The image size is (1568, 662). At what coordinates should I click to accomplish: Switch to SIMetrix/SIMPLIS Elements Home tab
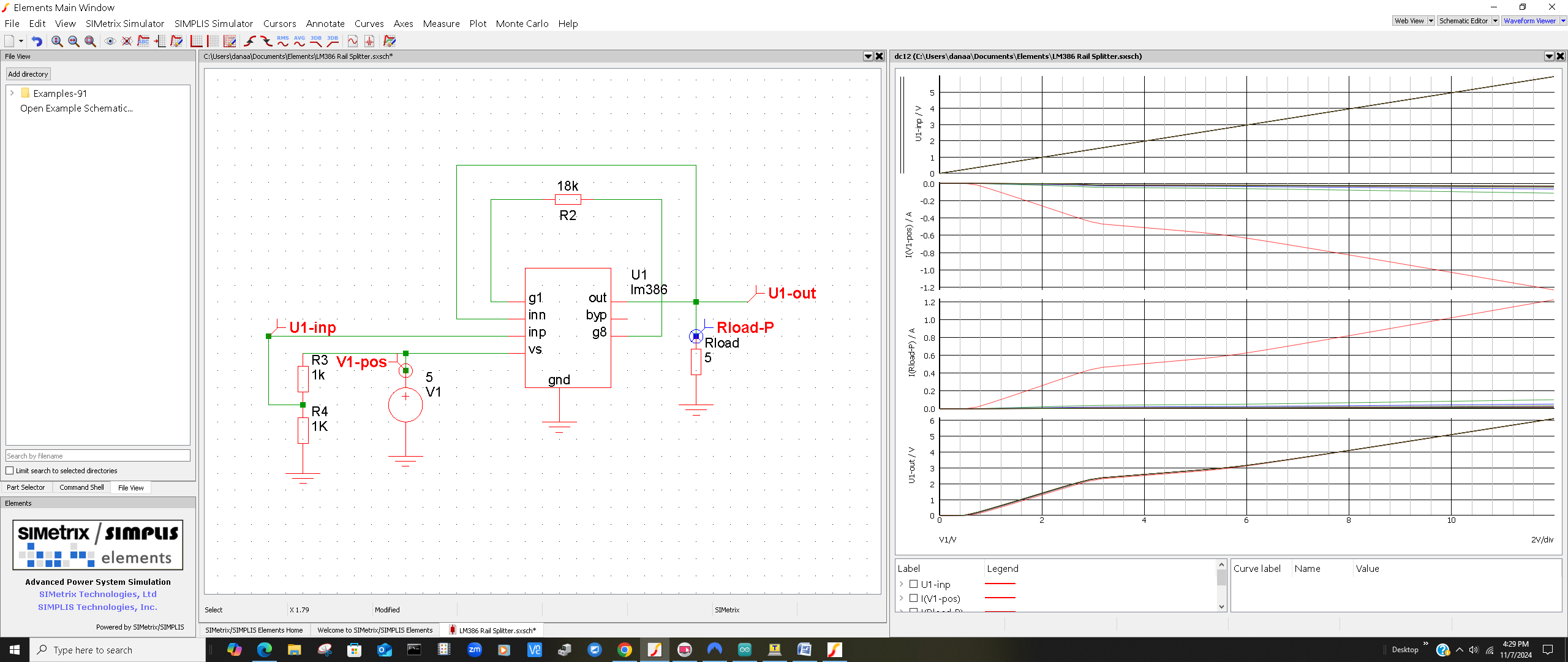[x=254, y=630]
